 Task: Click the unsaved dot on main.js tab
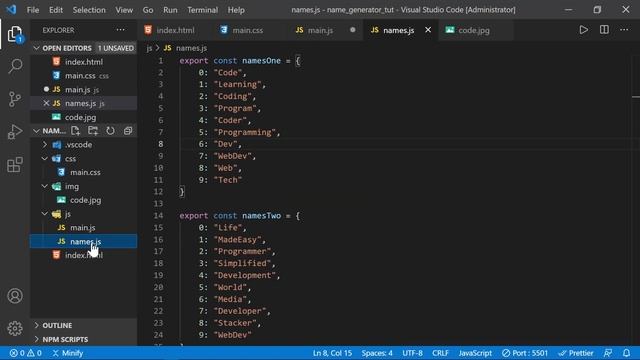coord(353,30)
